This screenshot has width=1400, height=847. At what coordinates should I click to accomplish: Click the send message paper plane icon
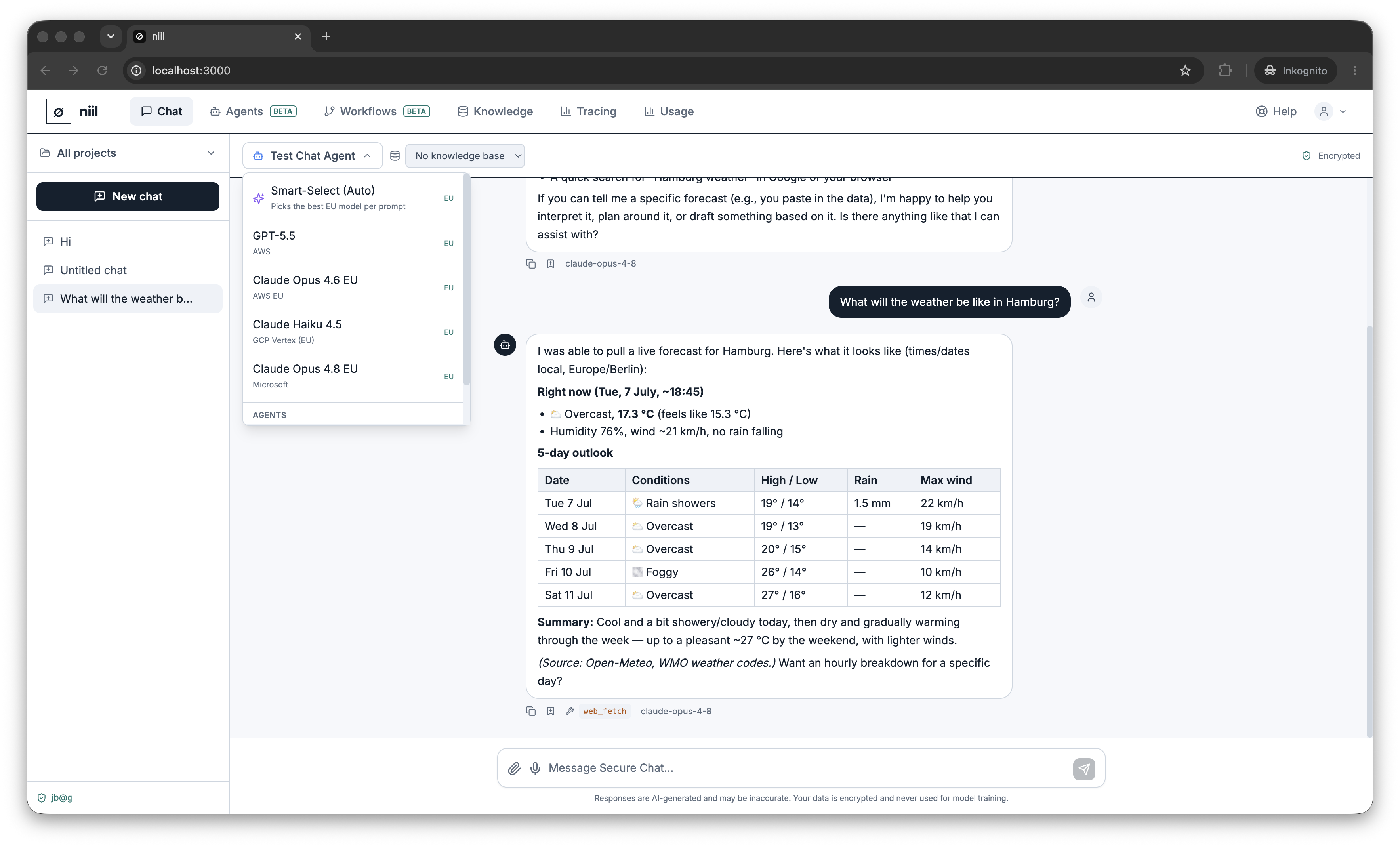1083,769
